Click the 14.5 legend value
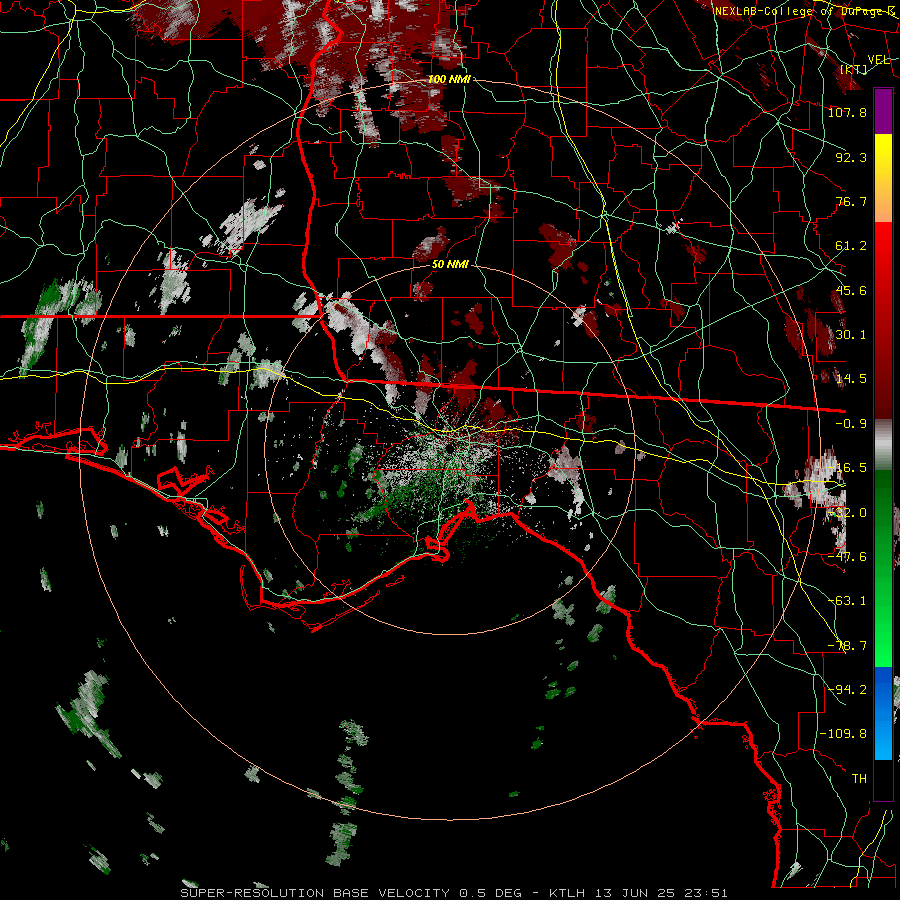The height and width of the screenshot is (900, 900). (x=851, y=379)
